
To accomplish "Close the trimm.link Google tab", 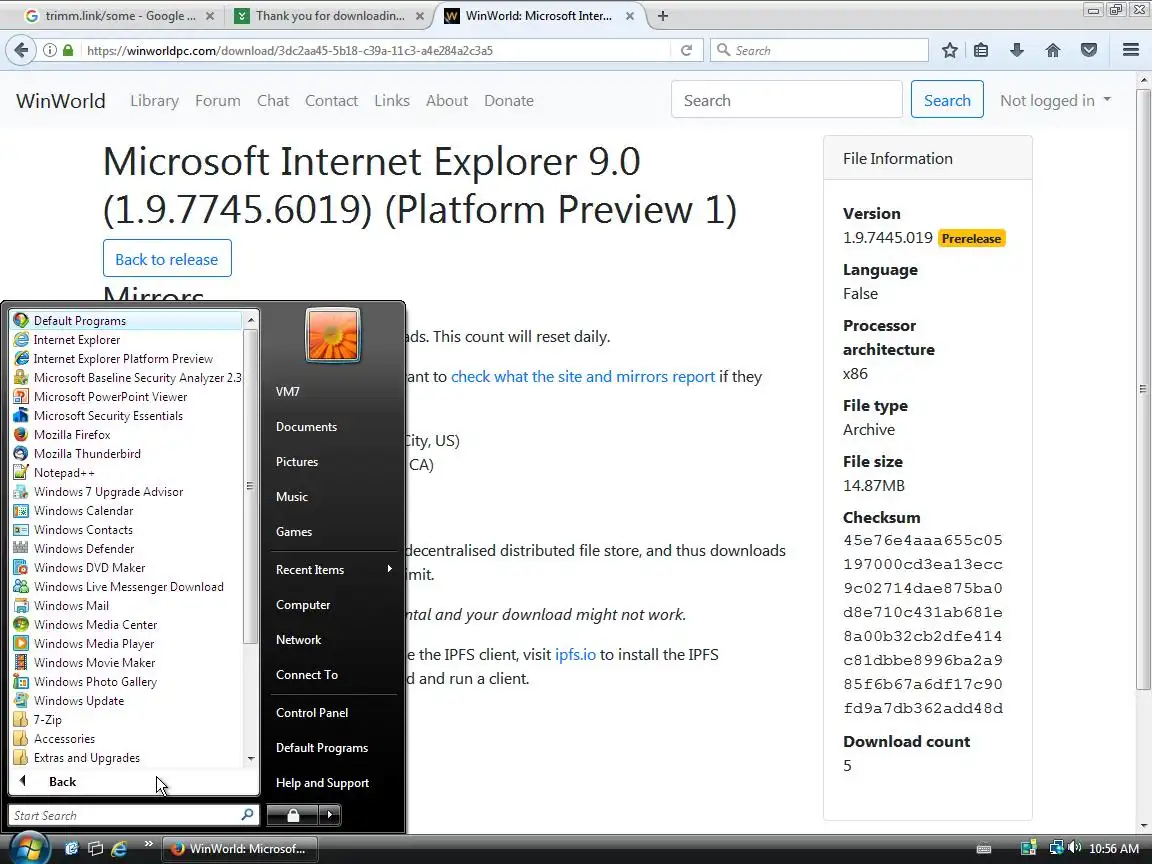I will pos(210,15).
